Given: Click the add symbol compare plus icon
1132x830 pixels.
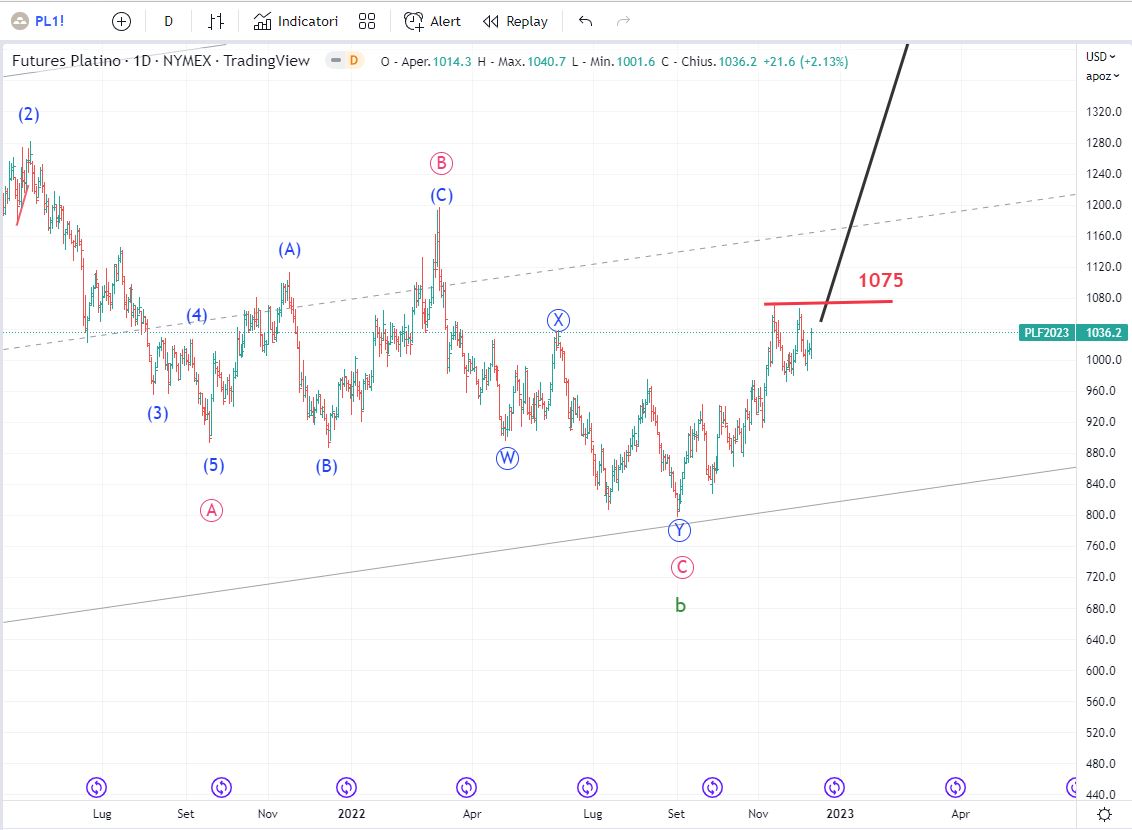Looking at the screenshot, I should (x=121, y=22).
